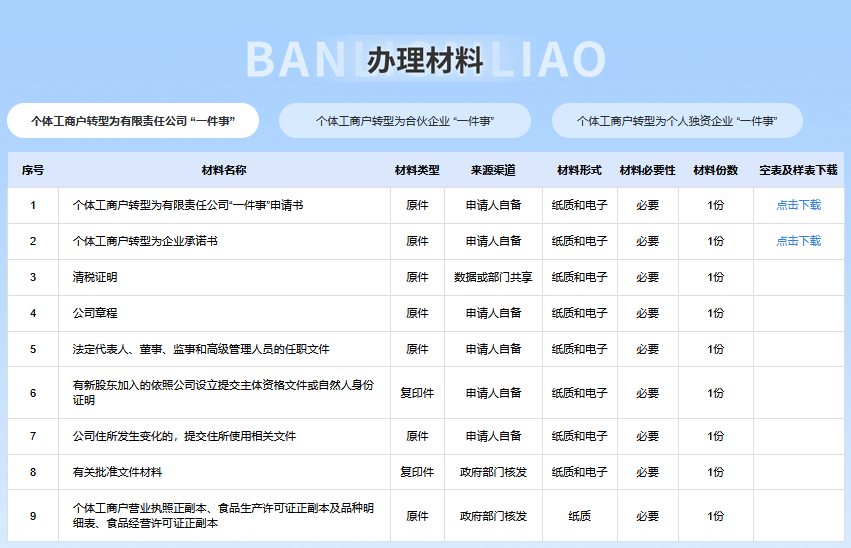The image size is (851, 548).
Task: Click the 序号 column header
Action: point(33,170)
